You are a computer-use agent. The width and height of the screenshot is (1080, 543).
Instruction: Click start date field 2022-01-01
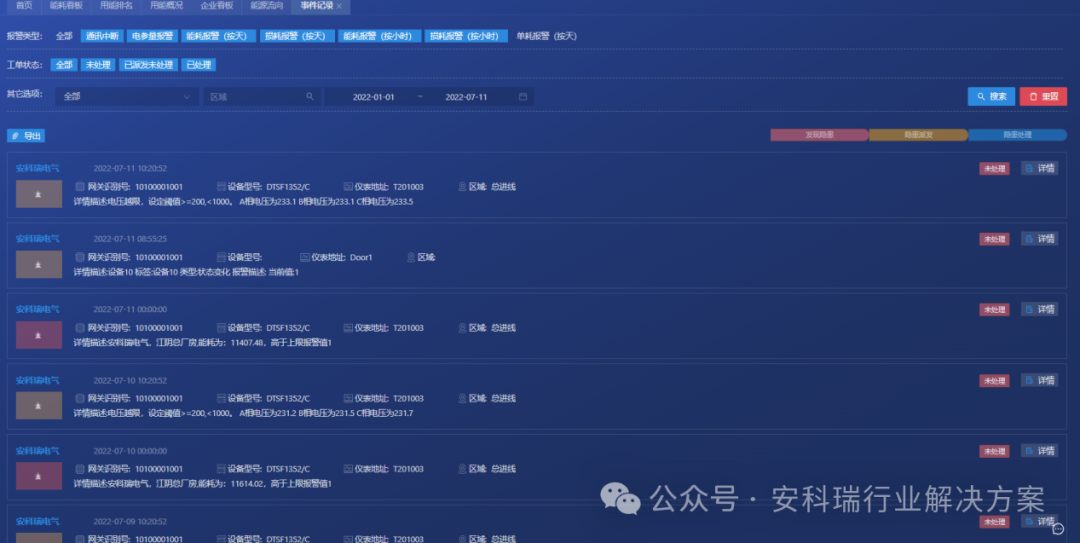click(373, 97)
